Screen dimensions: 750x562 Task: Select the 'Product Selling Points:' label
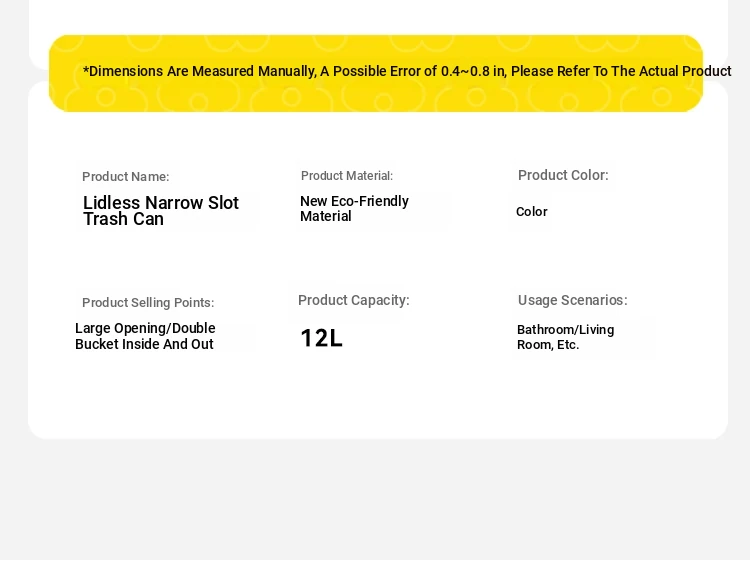pyautogui.click(x=148, y=302)
